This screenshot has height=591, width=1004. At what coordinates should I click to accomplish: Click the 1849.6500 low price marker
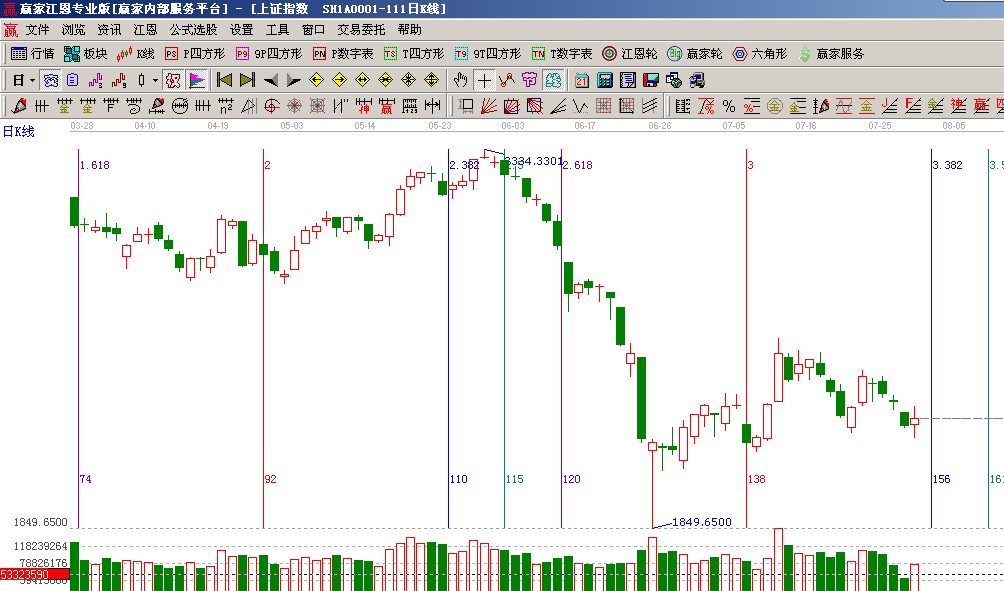[x=701, y=522]
